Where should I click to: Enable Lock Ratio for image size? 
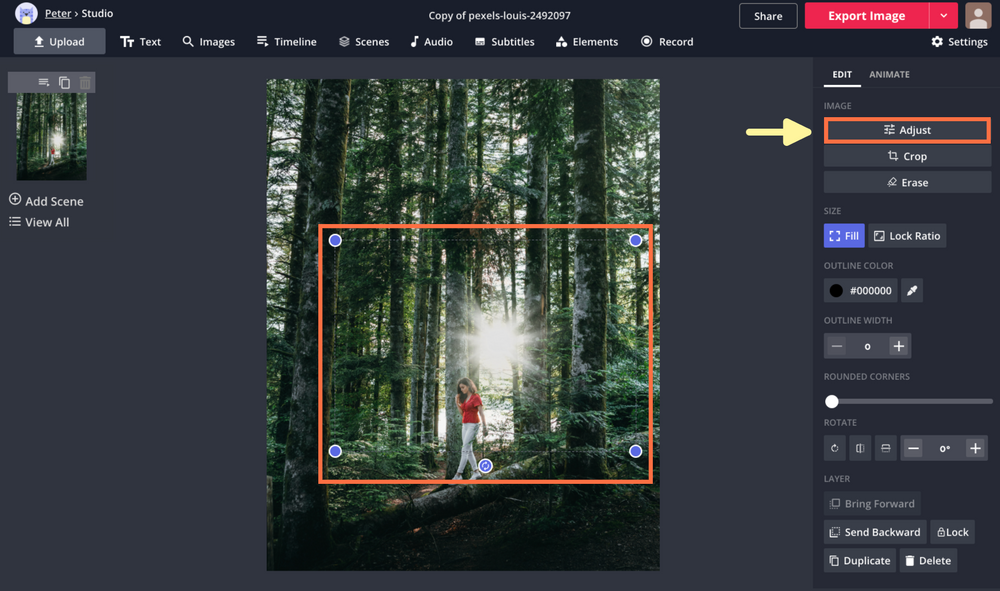[906, 235]
